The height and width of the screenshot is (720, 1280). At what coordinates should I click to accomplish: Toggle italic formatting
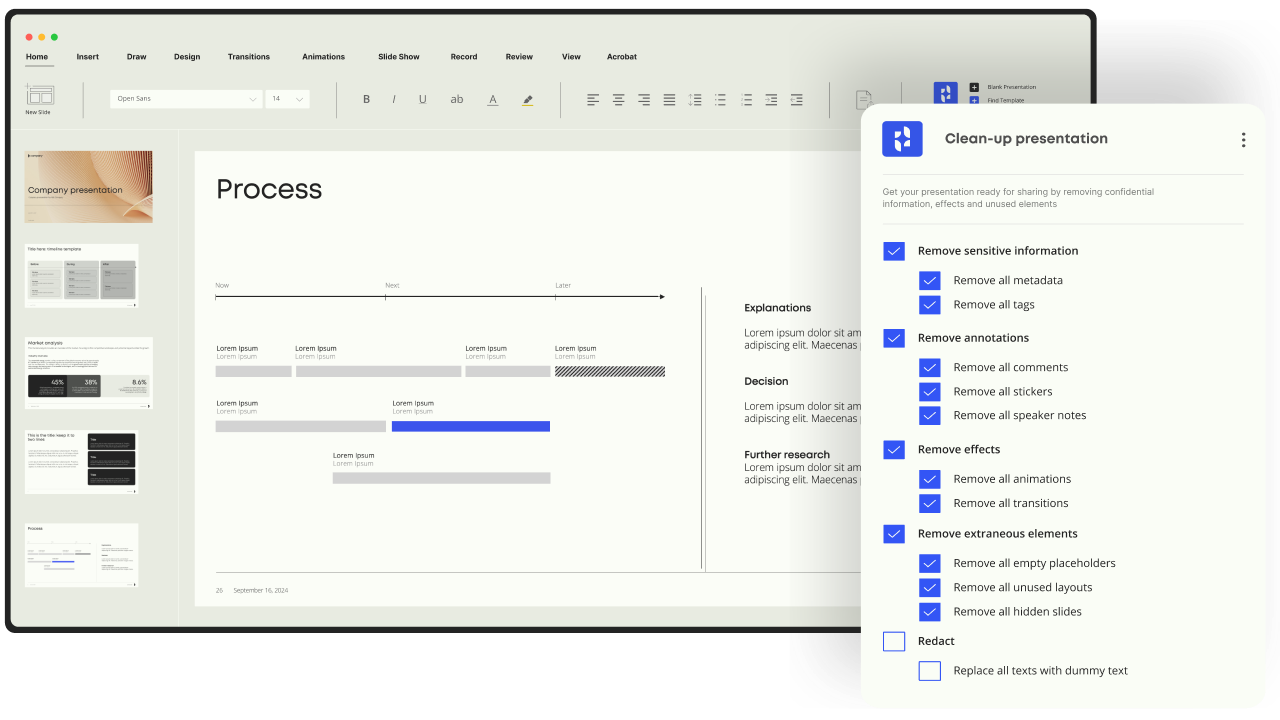[394, 99]
